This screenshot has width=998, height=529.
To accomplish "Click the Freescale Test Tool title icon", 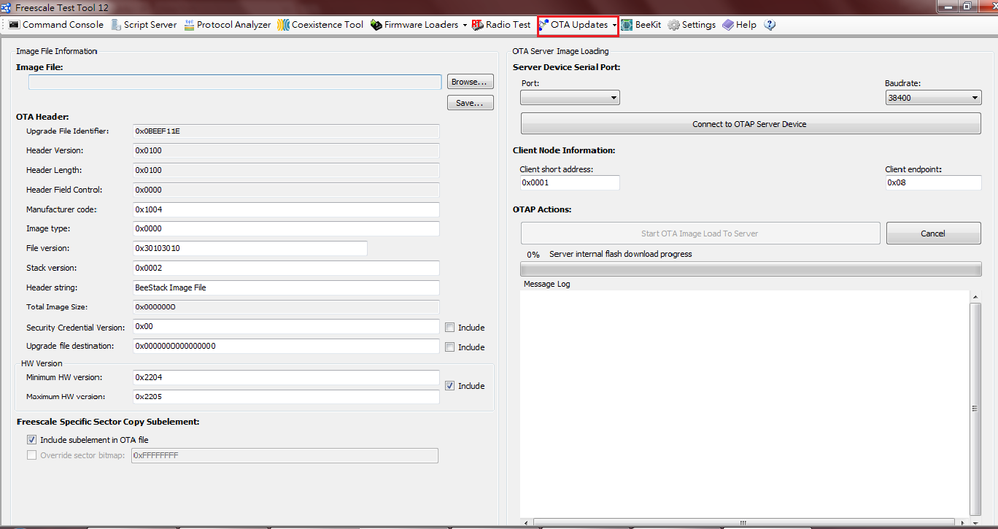I will pos(6,8).
